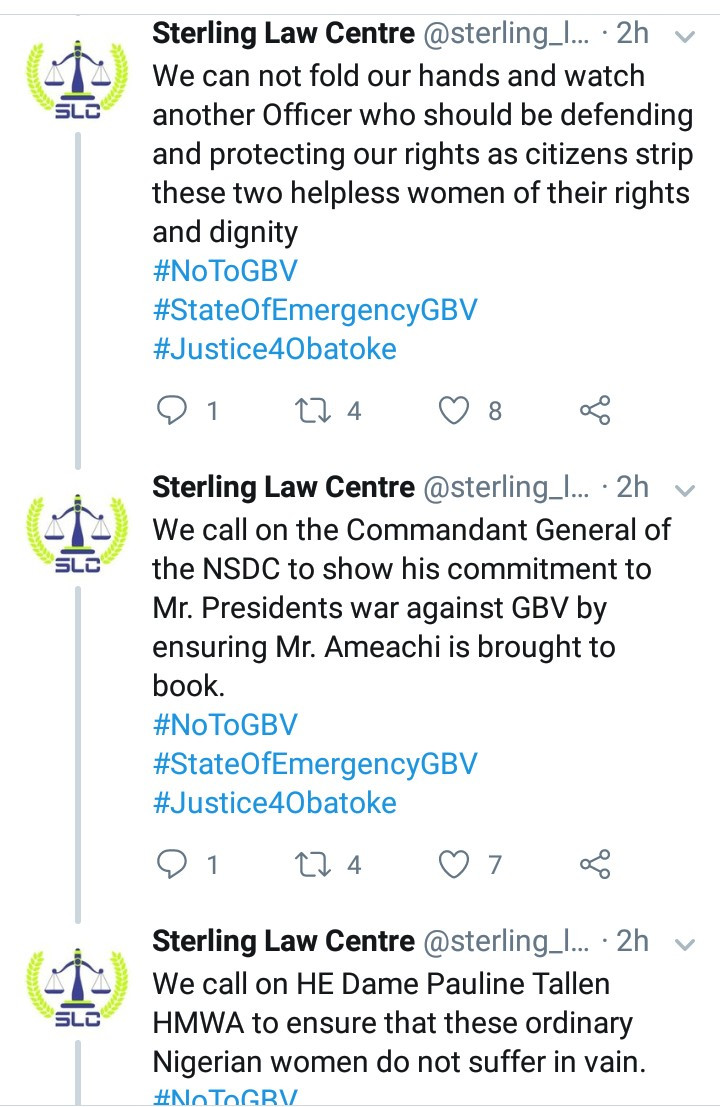Open #StateOfEmergencyGBV hashtag in second tweet
Viewport: 720px width, 1107px height.
[x=315, y=765]
